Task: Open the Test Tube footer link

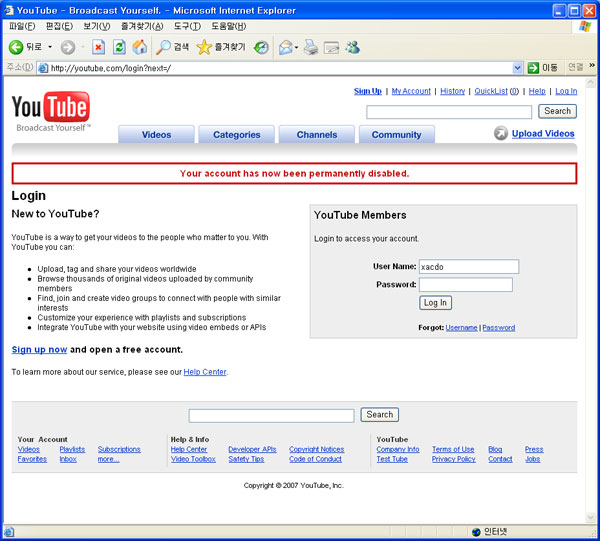Action: 392,459
